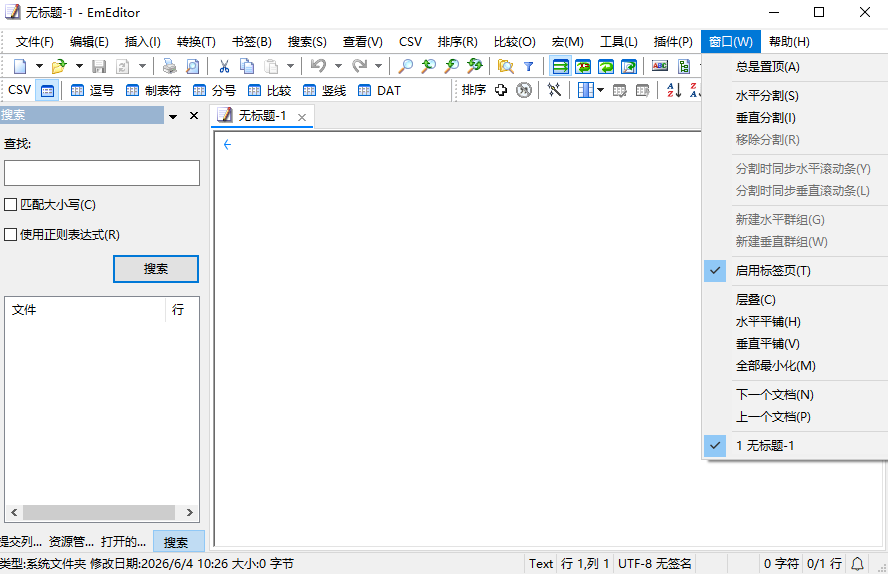Screen dimensions: 888x574
Task: Expand column selection icon's dropdown arrow
Action: [600, 90]
